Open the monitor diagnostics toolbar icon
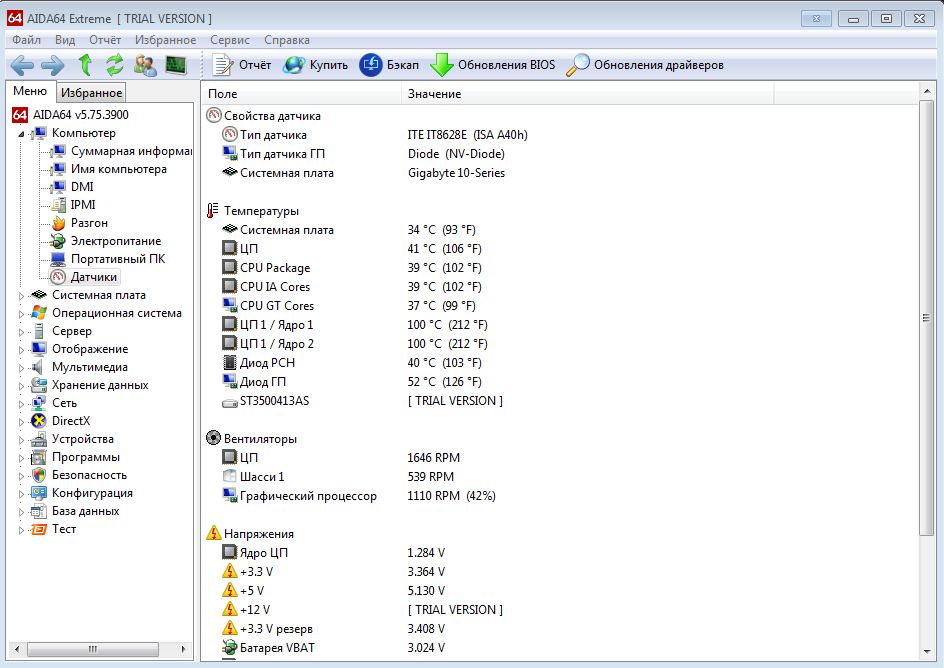The image size is (944, 668). (176, 64)
